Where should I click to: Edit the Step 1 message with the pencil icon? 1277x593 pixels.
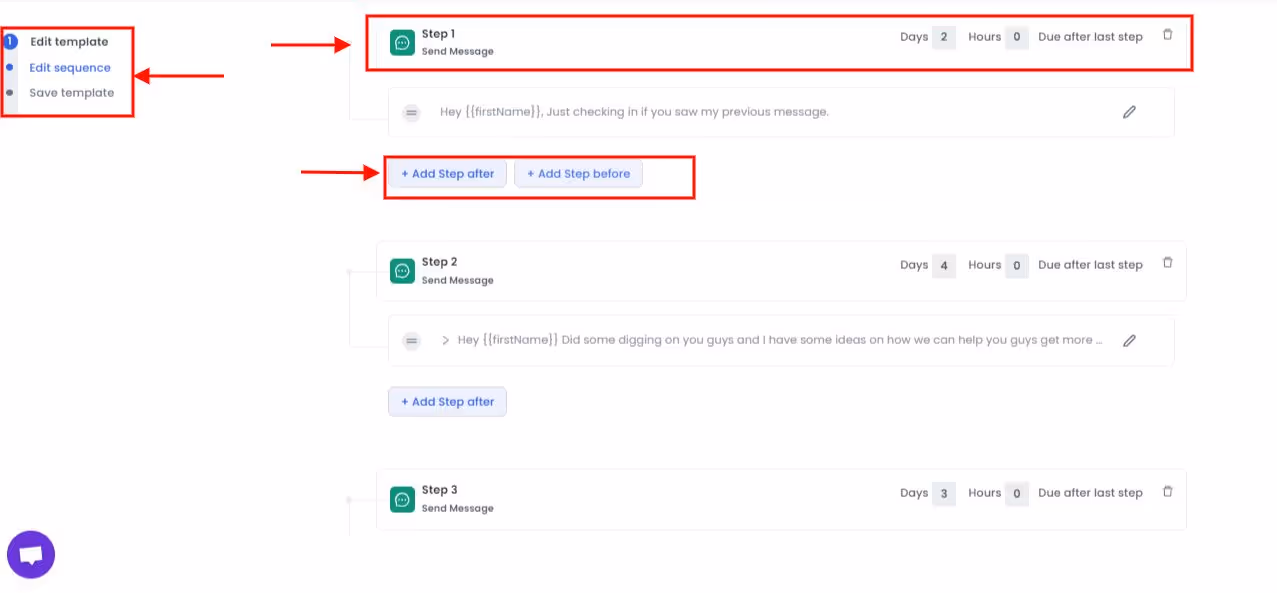pos(1129,112)
